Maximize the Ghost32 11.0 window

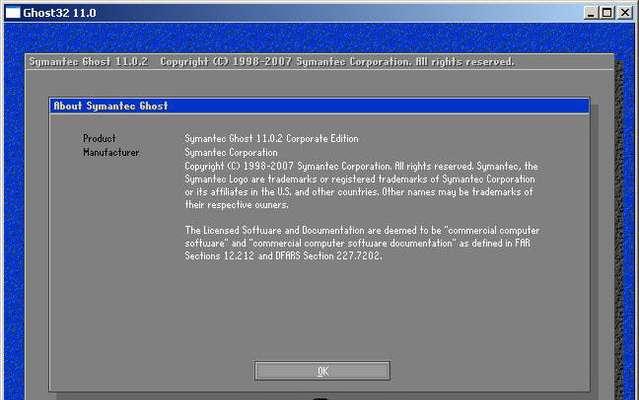click(x=607, y=13)
